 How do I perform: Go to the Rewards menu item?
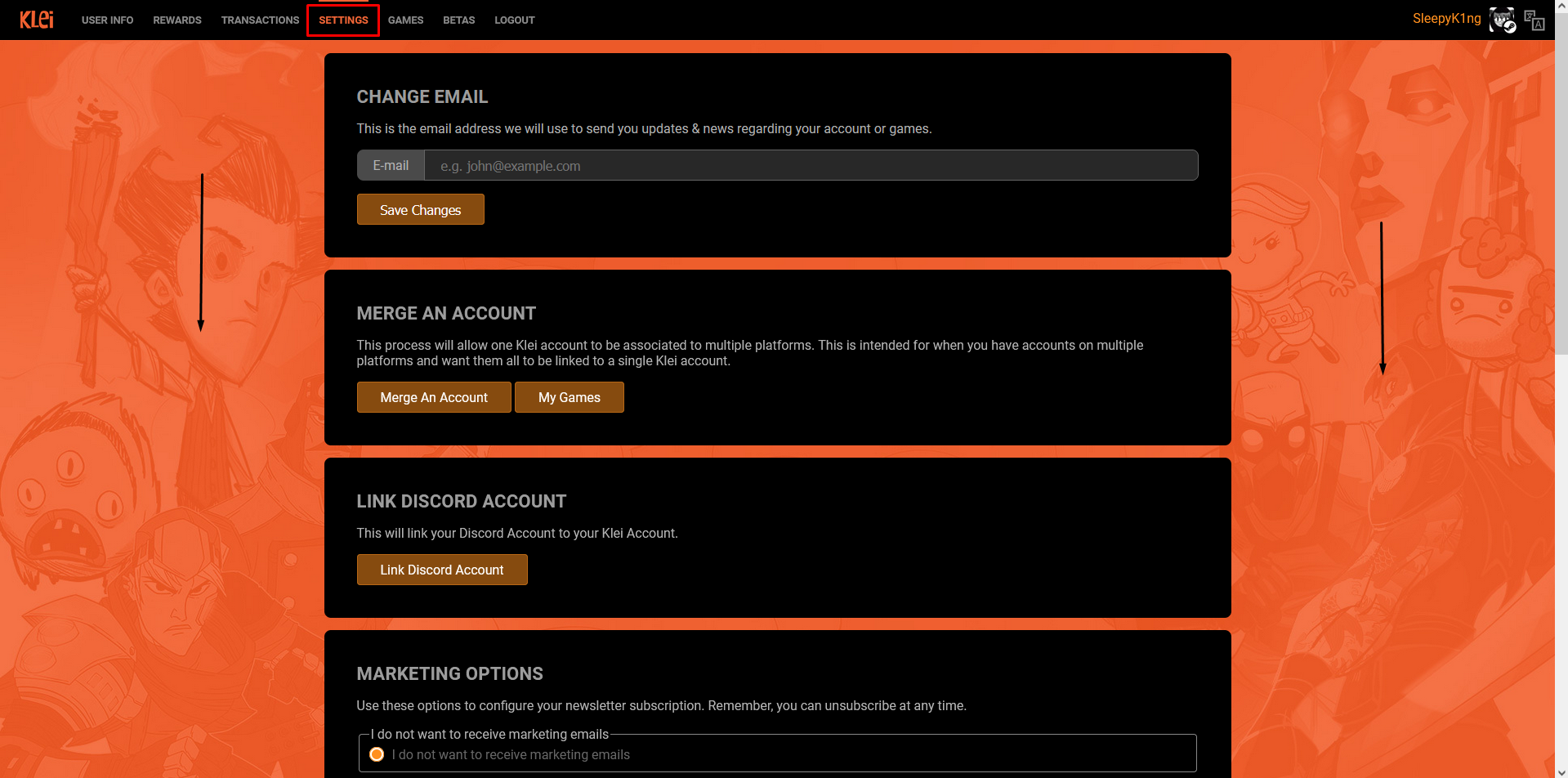177,20
